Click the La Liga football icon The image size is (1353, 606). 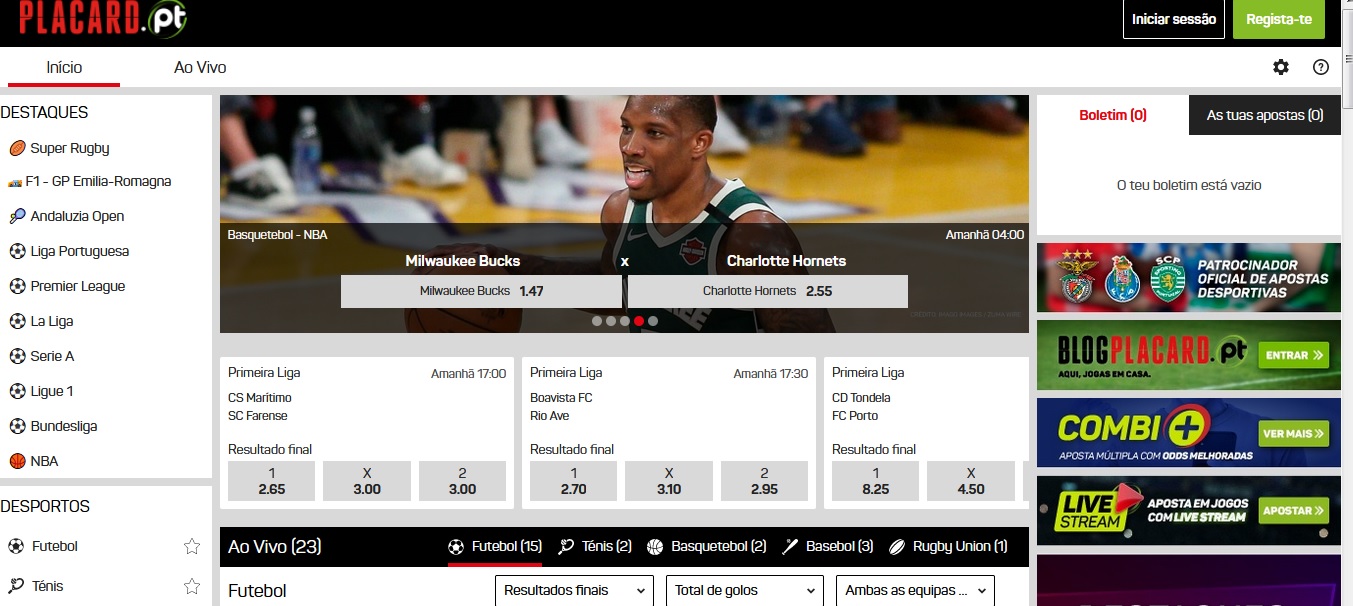coord(17,321)
